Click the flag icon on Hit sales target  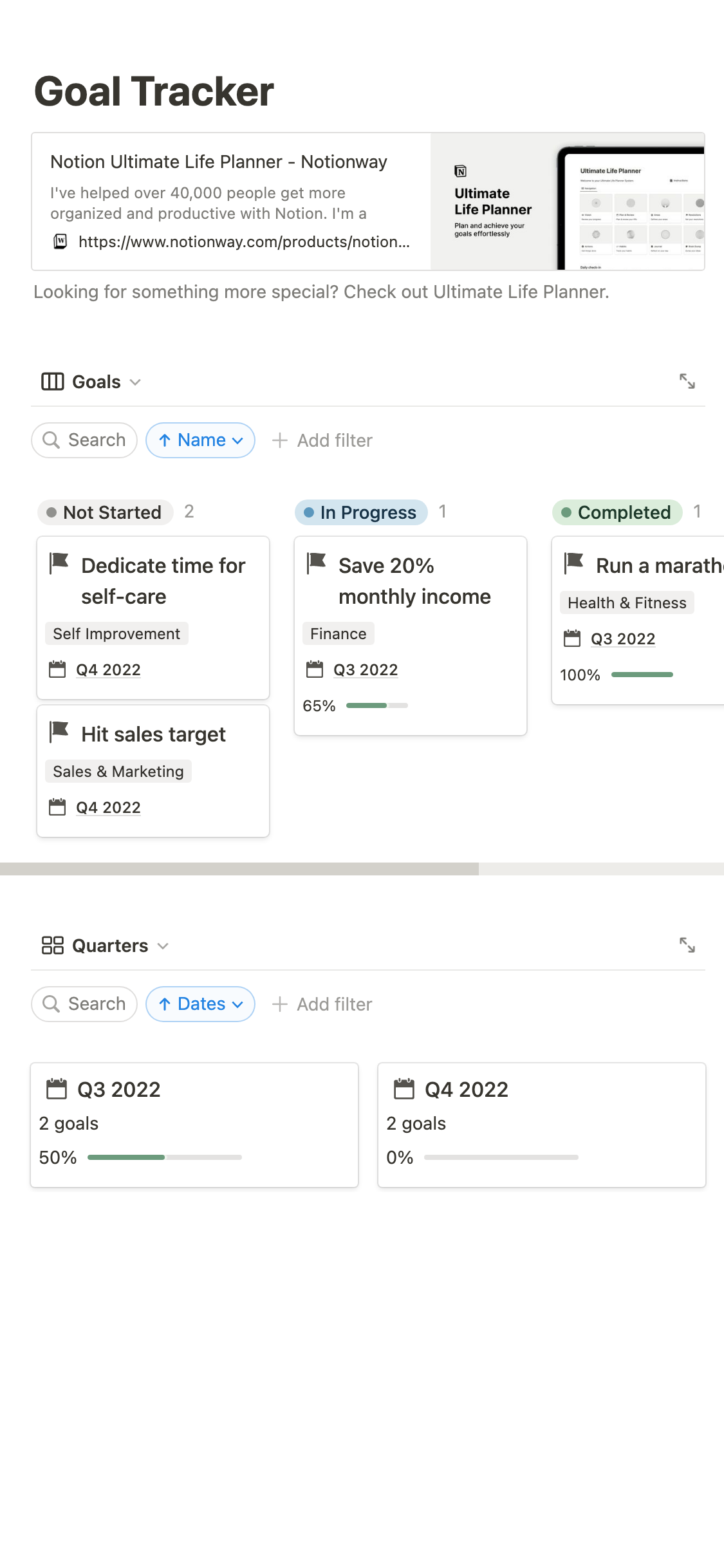pos(59,731)
